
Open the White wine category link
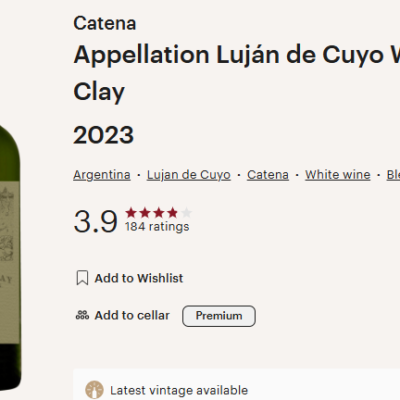pyautogui.click(x=338, y=175)
